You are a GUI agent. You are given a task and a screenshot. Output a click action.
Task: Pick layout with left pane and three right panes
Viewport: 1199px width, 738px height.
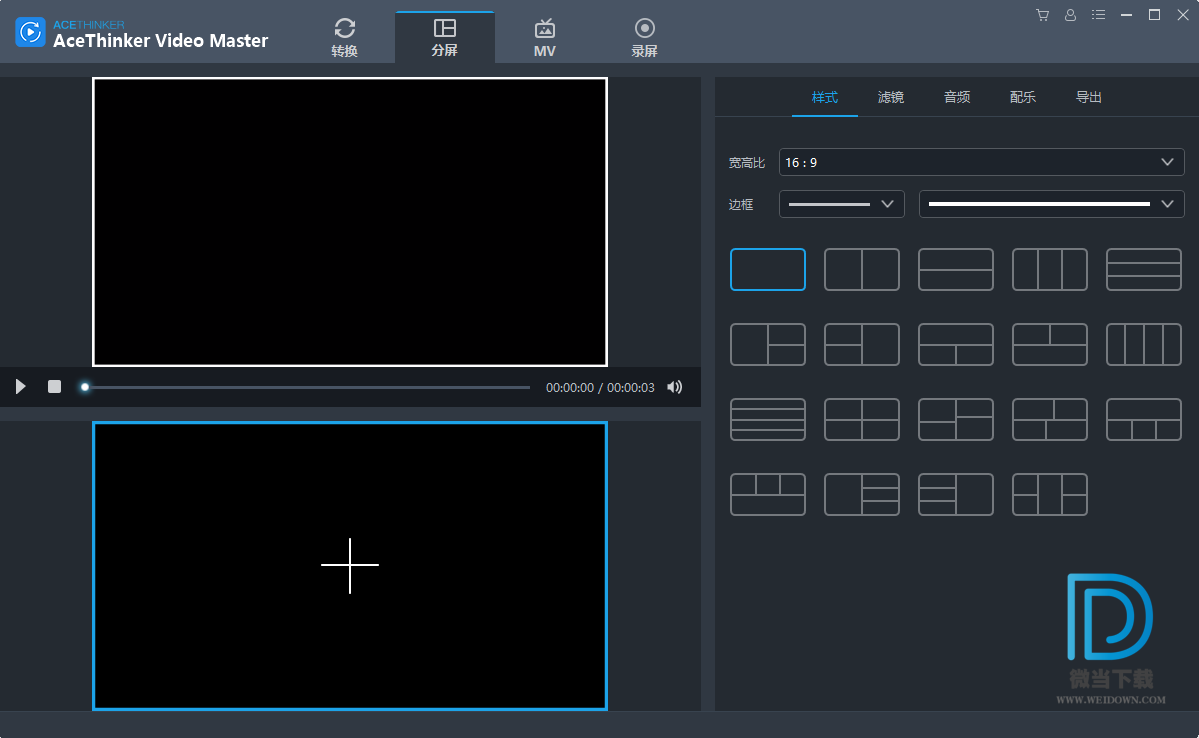862,494
